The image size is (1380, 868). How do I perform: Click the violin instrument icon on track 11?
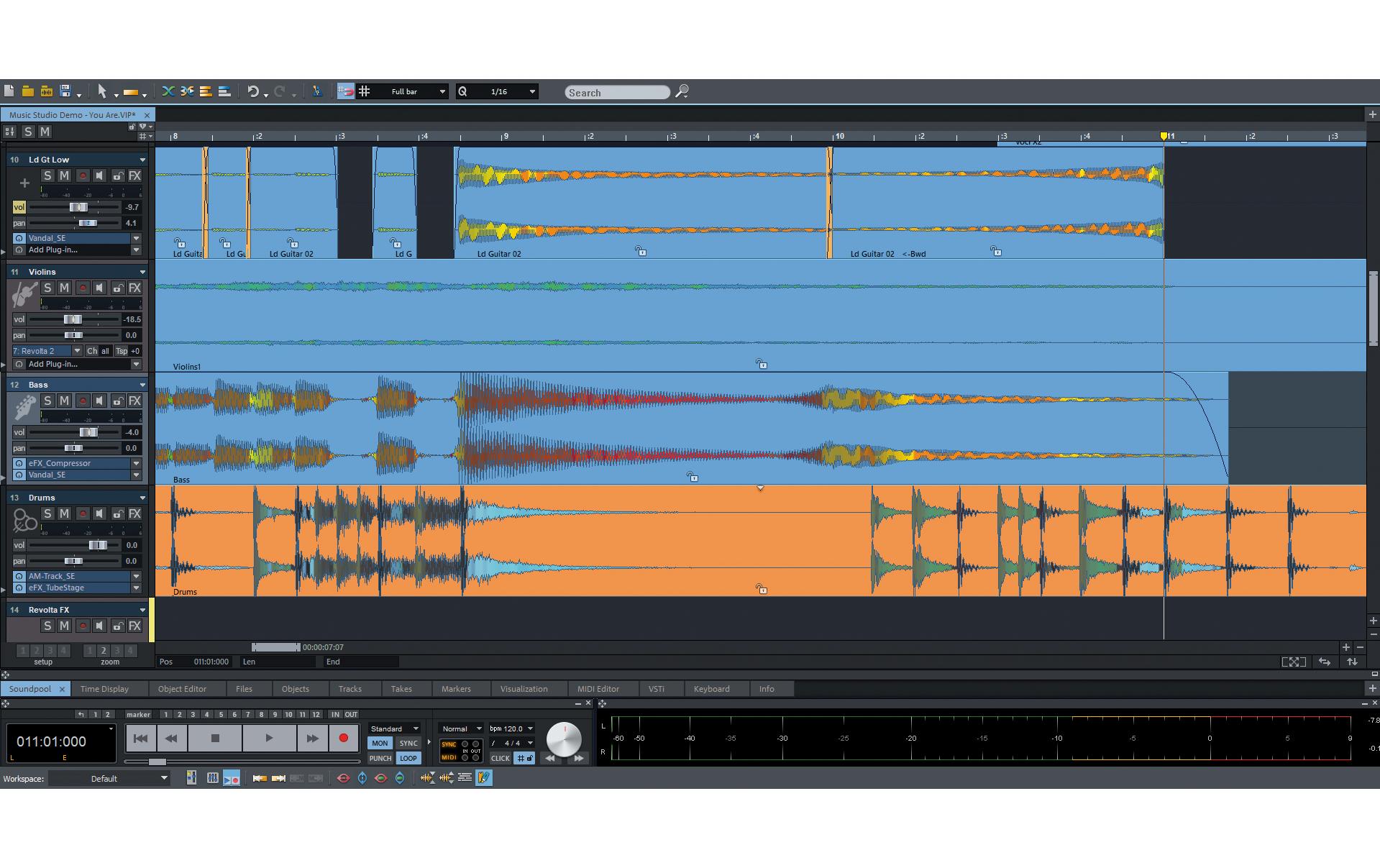[x=24, y=295]
